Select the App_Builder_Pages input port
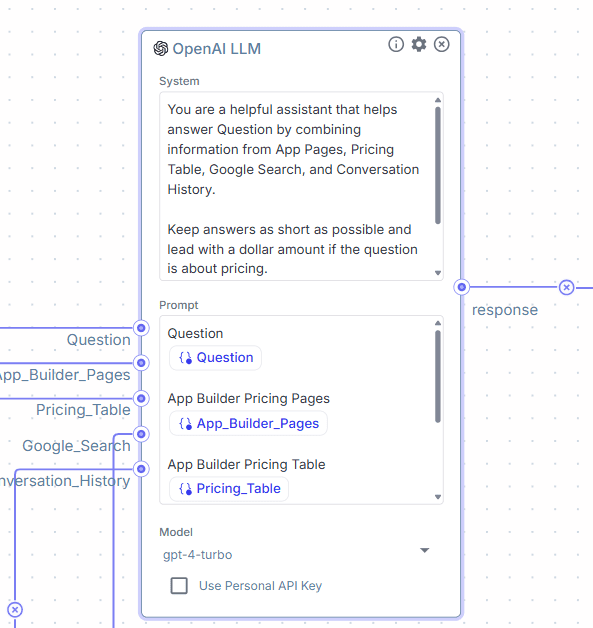The image size is (593, 628). tap(141, 363)
